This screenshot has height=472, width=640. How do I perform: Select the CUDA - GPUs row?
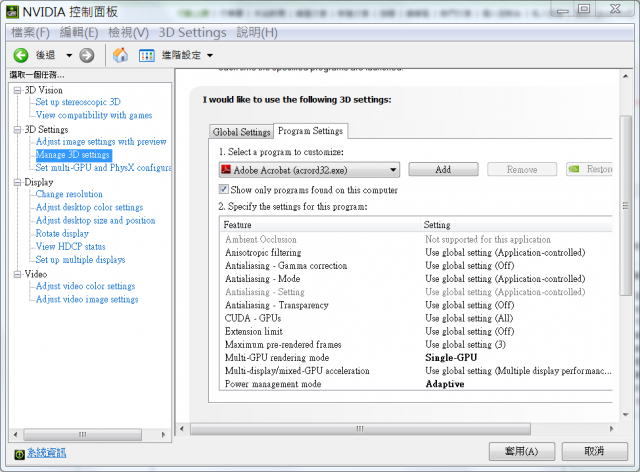coord(416,318)
